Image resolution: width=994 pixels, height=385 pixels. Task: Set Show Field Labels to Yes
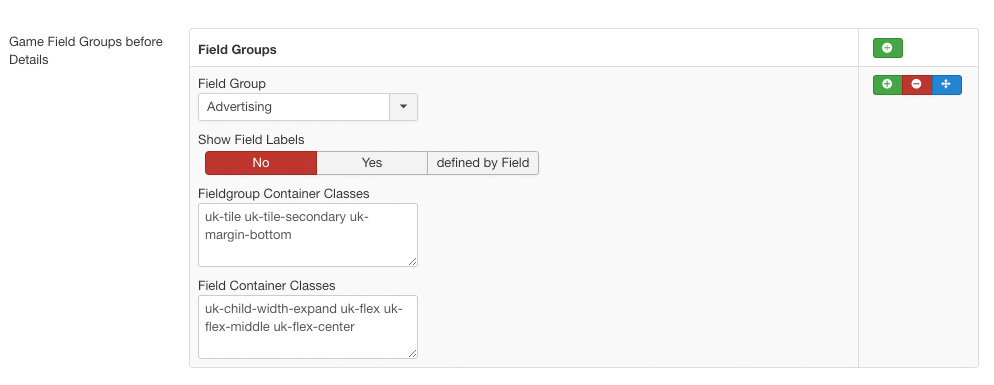click(372, 163)
